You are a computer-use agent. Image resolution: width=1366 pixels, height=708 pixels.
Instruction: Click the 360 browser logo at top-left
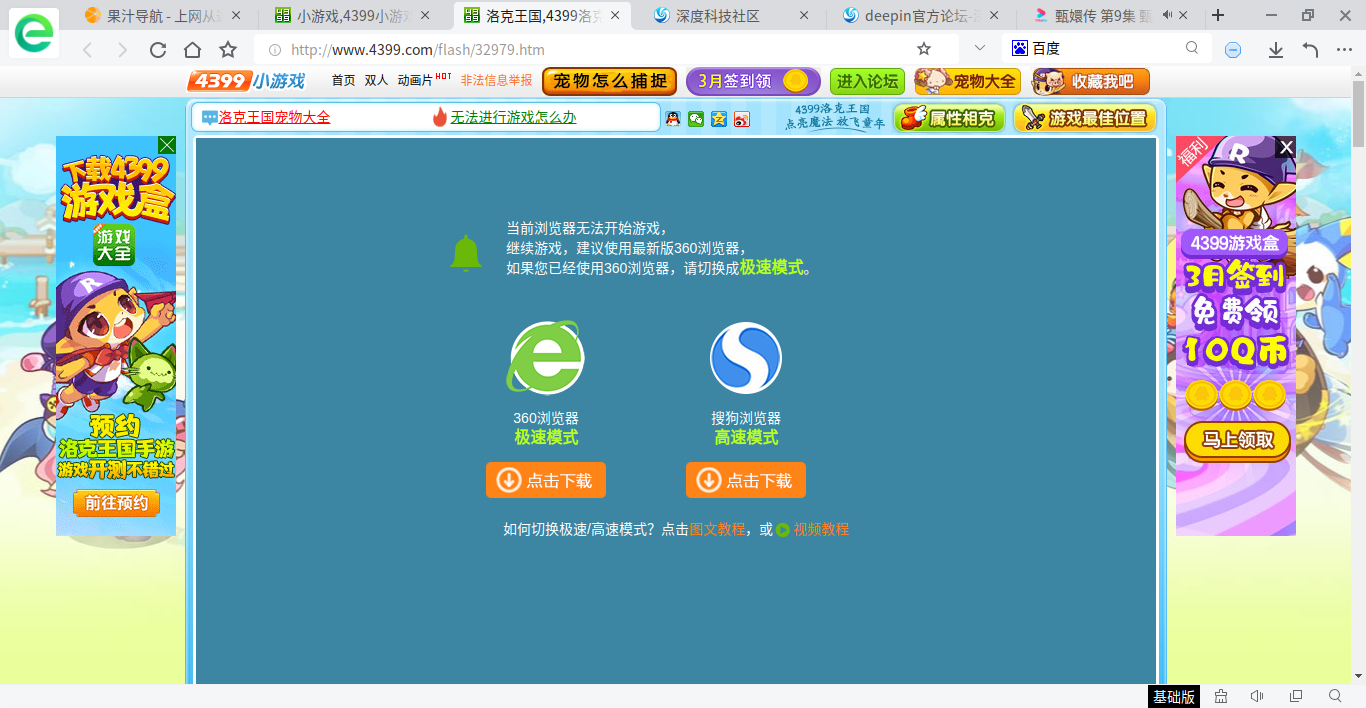tap(34, 33)
